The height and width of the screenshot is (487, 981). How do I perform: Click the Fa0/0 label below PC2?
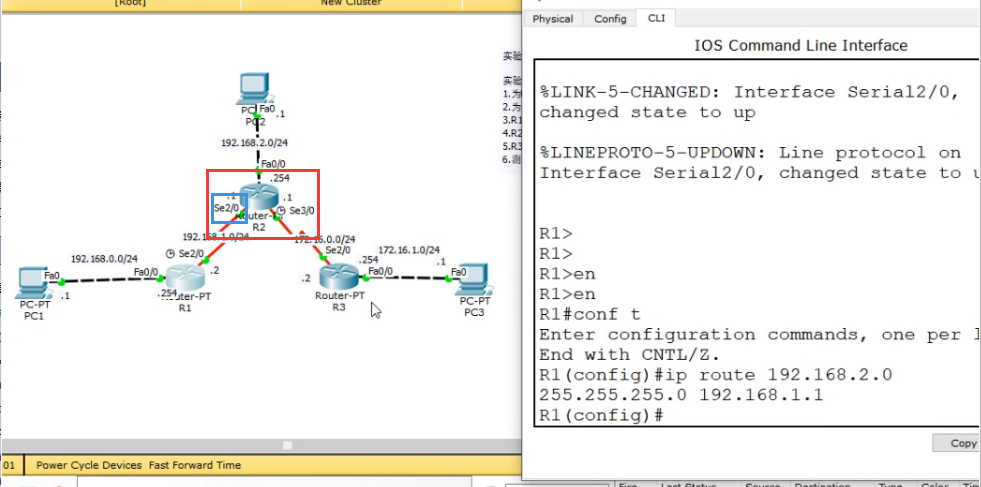(x=273, y=164)
